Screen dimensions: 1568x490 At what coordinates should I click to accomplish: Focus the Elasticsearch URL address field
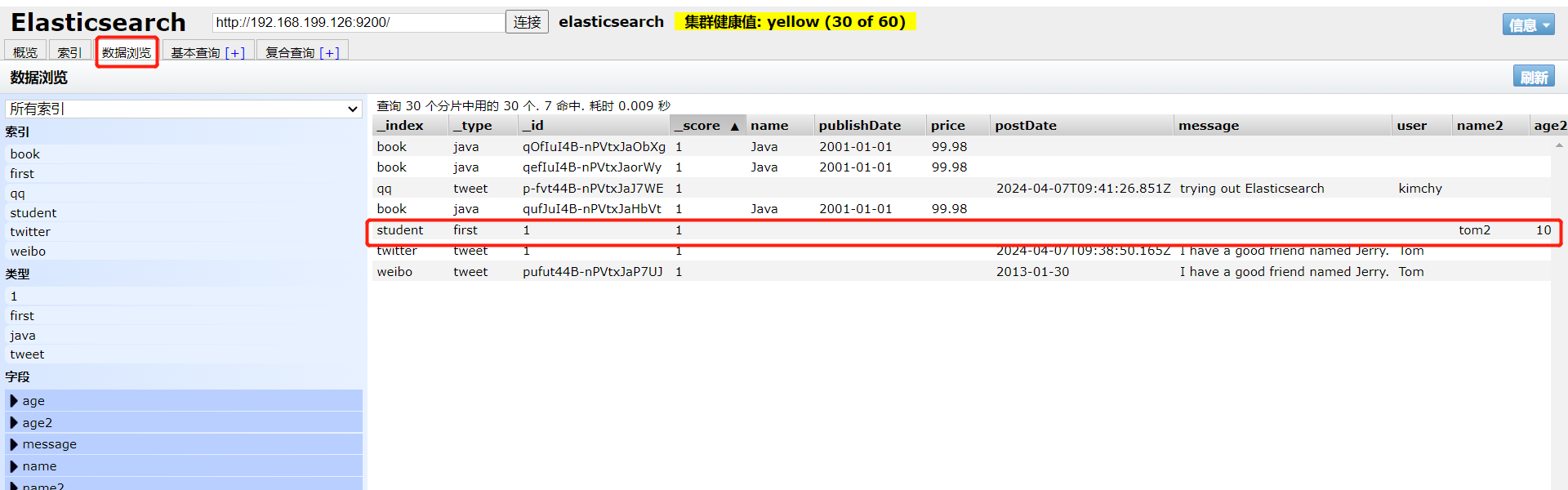[359, 22]
